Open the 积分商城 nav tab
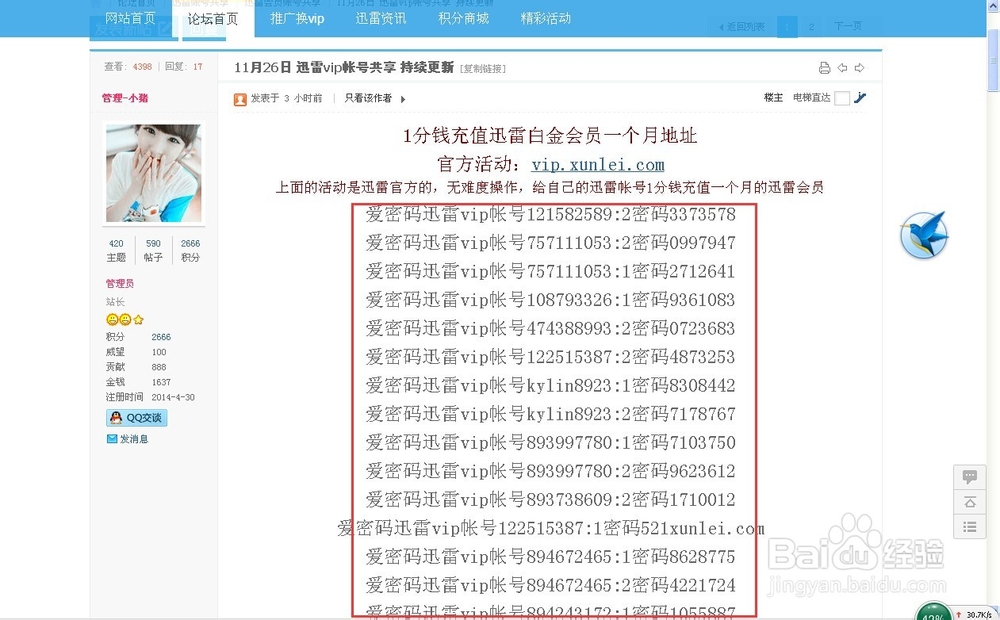Viewport: 1000px width, 620px height. 464,18
